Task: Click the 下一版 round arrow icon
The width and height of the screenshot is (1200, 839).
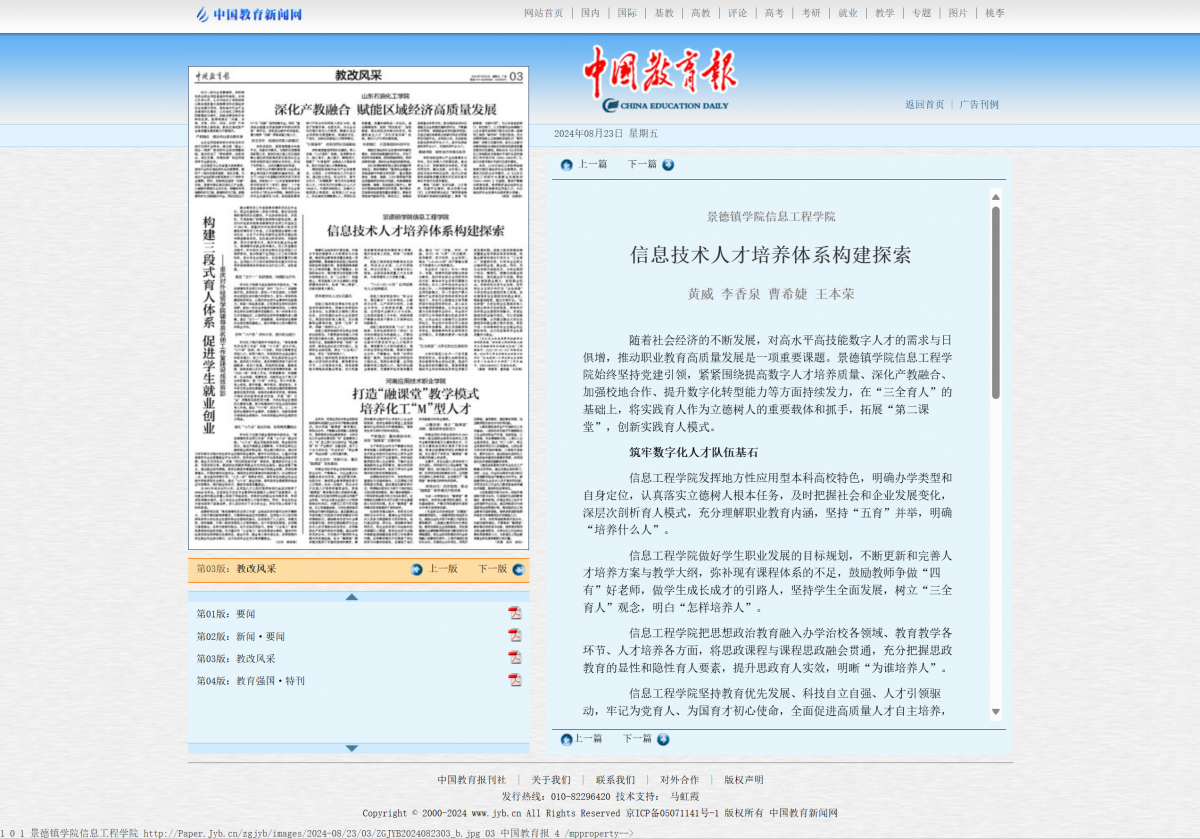Action: (518, 569)
